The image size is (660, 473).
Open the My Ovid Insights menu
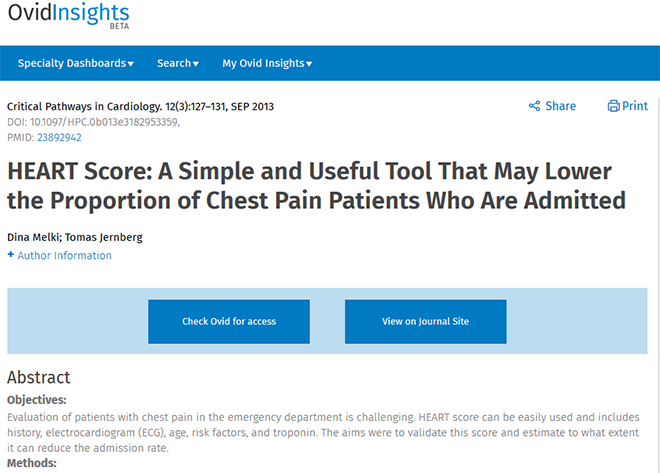267,63
